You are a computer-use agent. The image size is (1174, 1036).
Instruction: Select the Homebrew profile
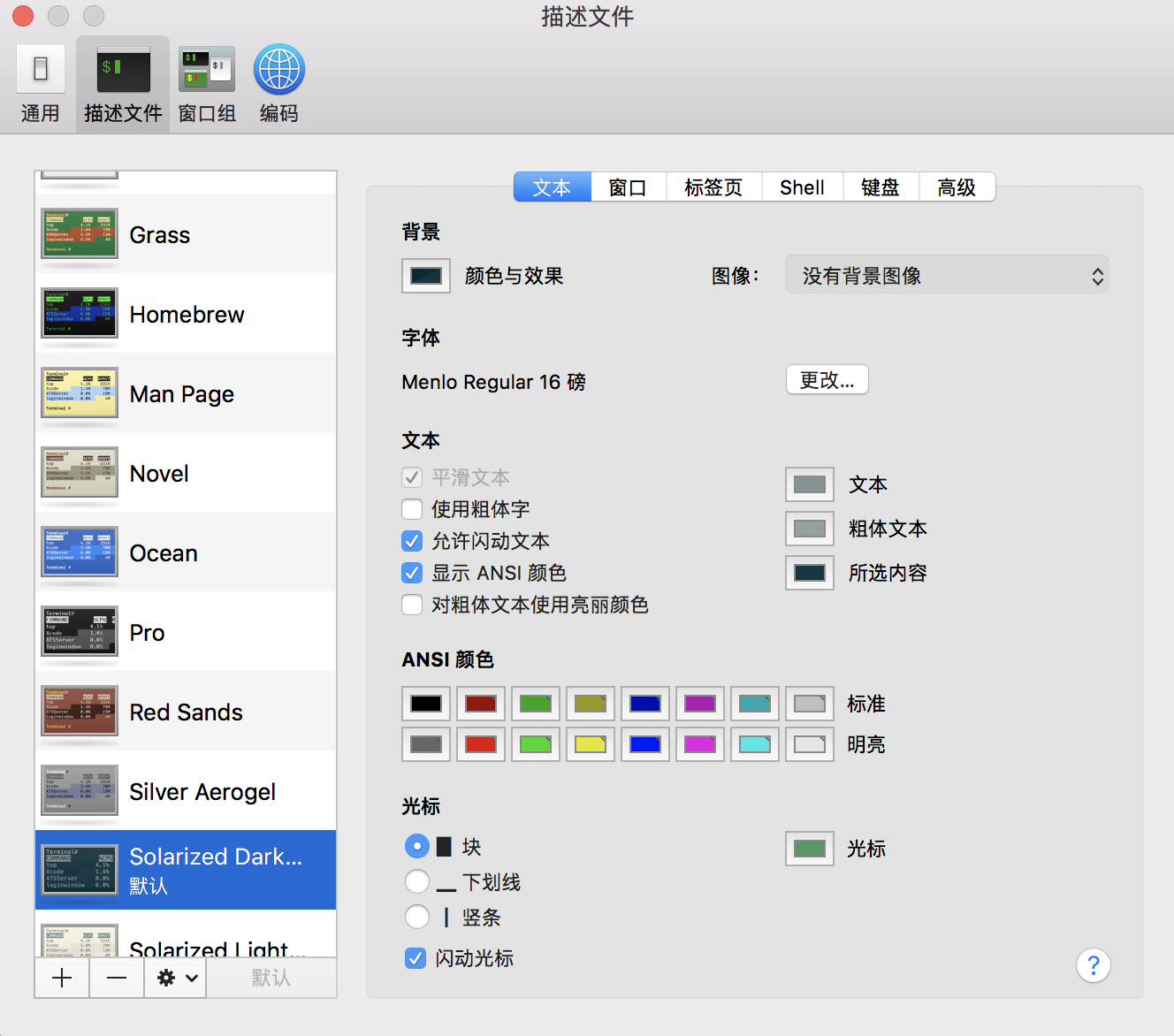(x=186, y=314)
